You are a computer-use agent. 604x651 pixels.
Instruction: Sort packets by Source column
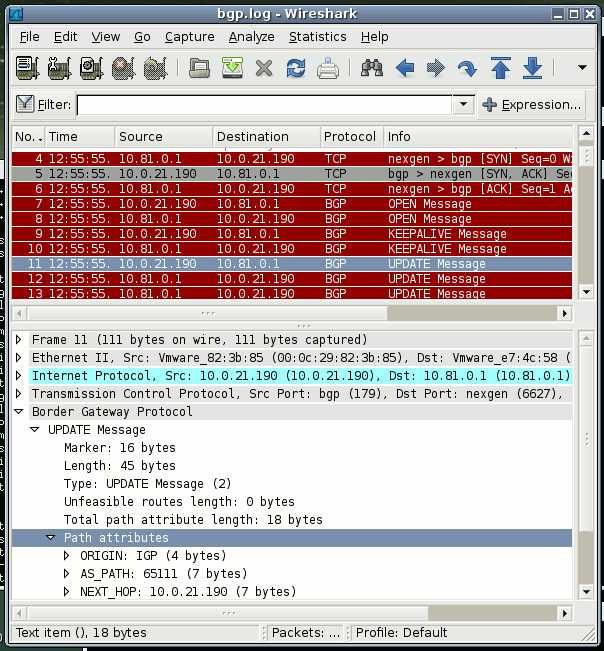pos(164,137)
